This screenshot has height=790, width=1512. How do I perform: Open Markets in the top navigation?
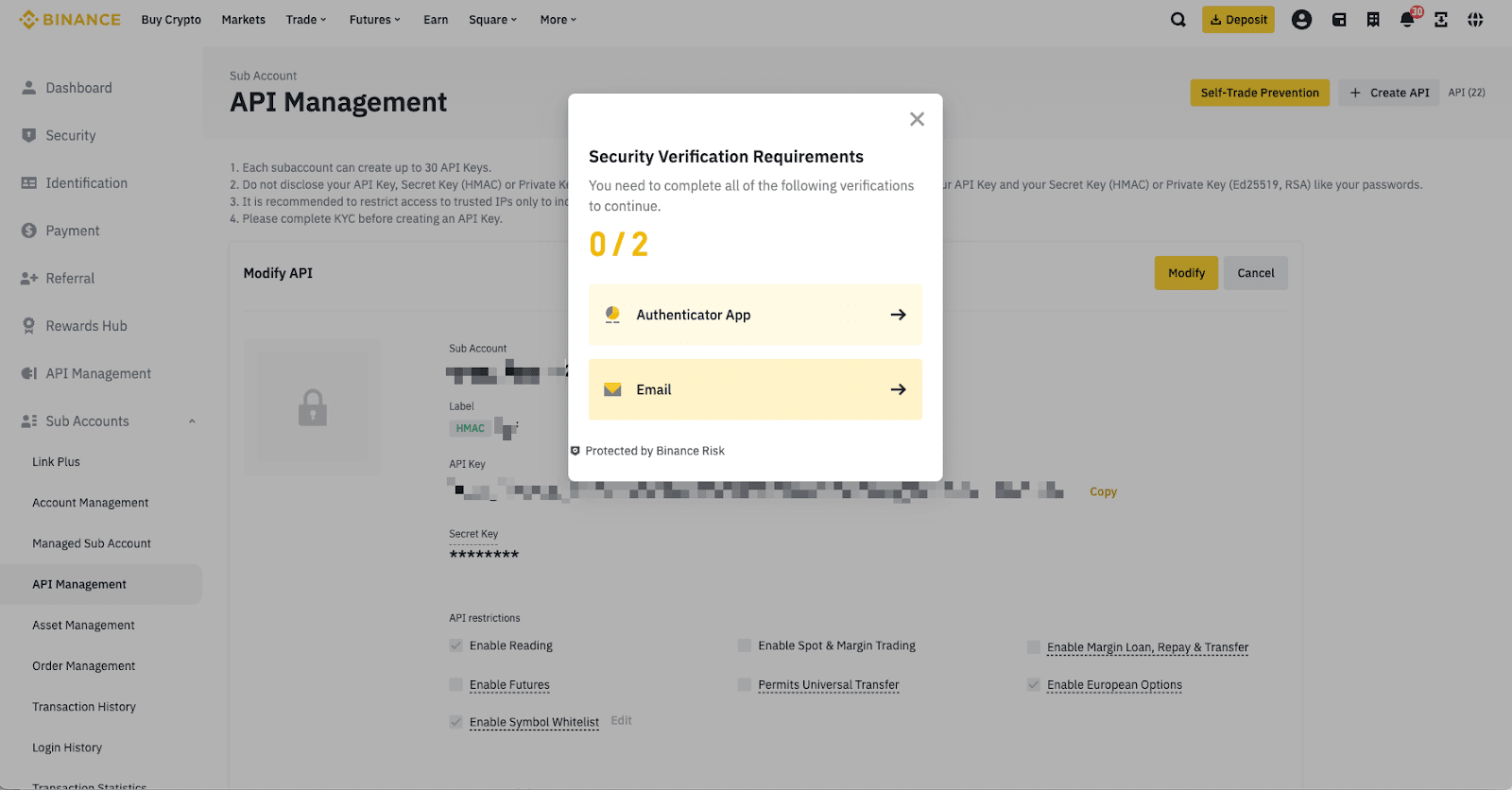[243, 20]
